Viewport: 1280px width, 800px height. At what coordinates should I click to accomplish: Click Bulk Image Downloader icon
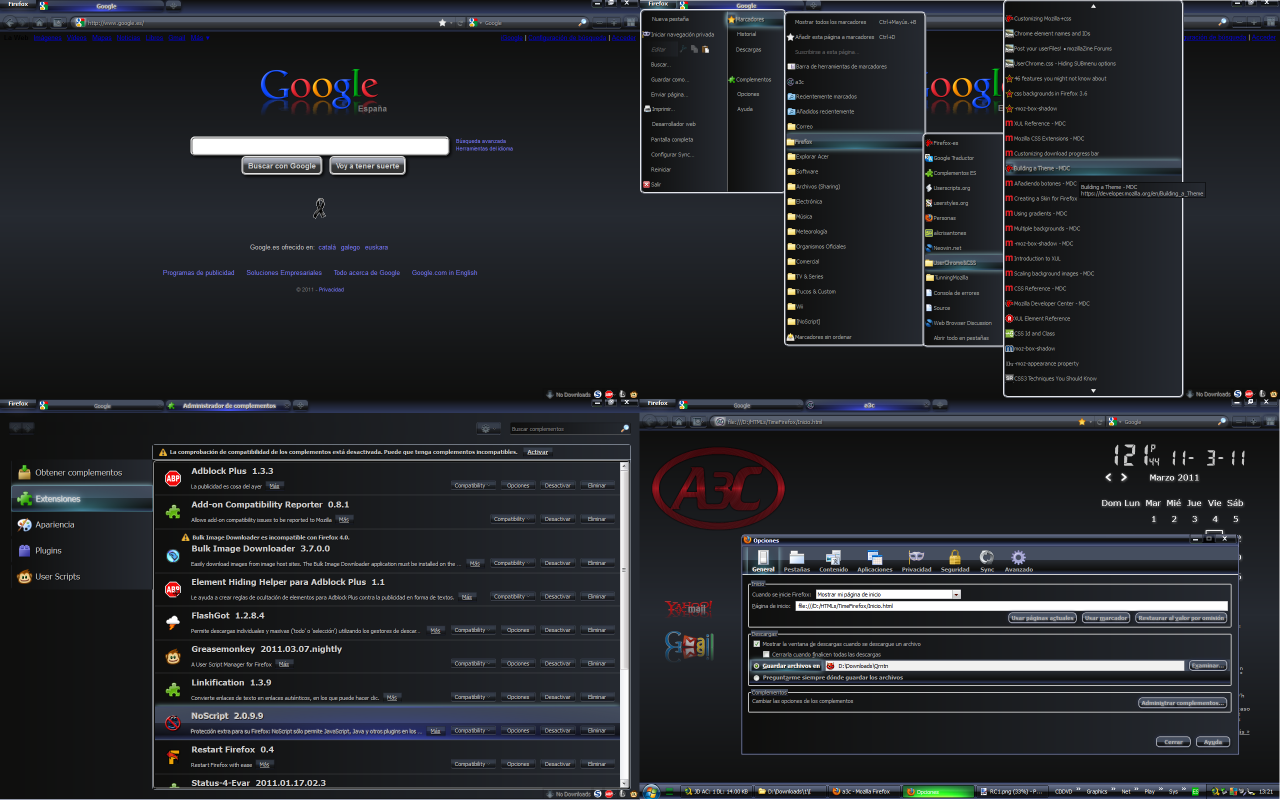[x=172, y=556]
